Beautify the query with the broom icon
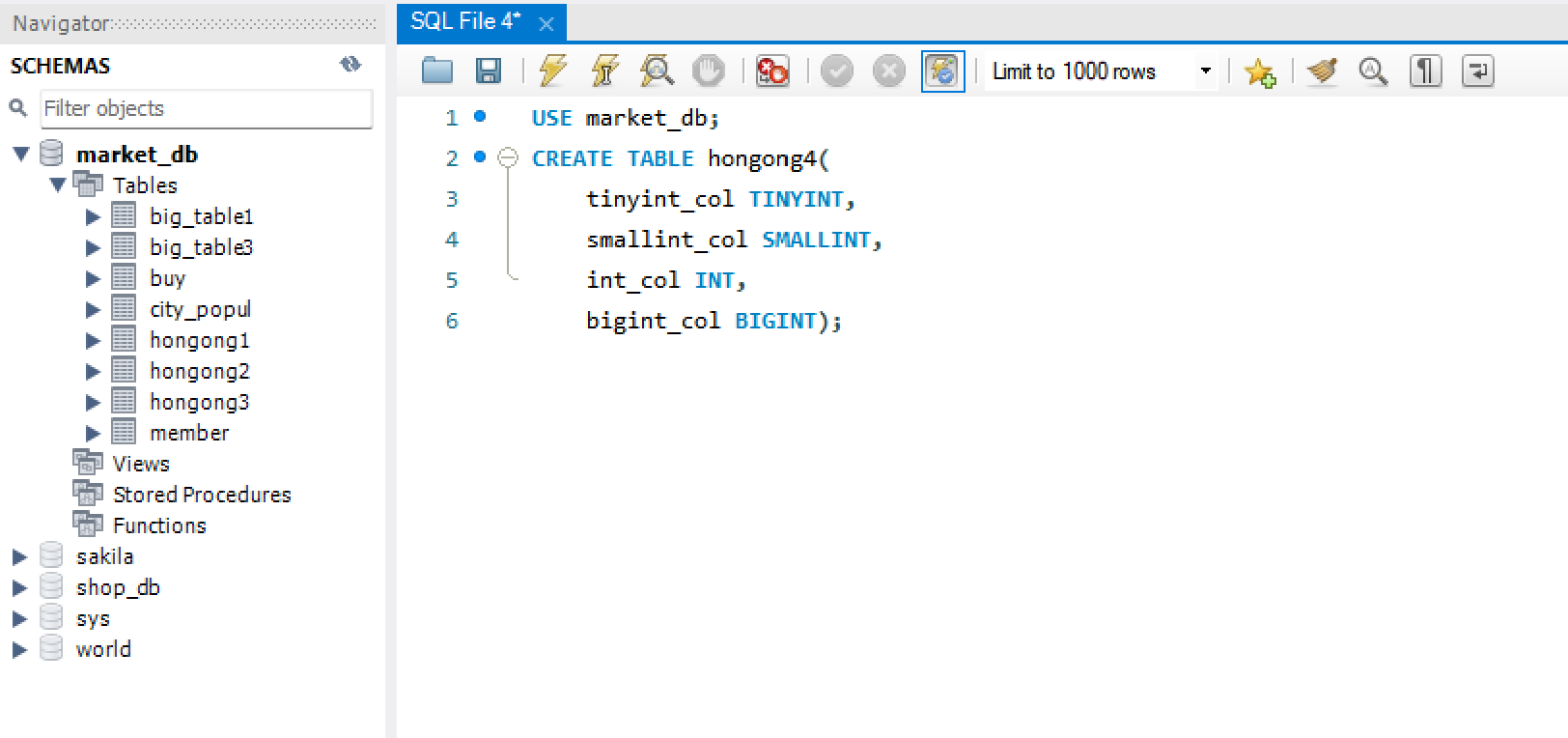This screenshot has height=738, width=1568. click(1322, 71)
